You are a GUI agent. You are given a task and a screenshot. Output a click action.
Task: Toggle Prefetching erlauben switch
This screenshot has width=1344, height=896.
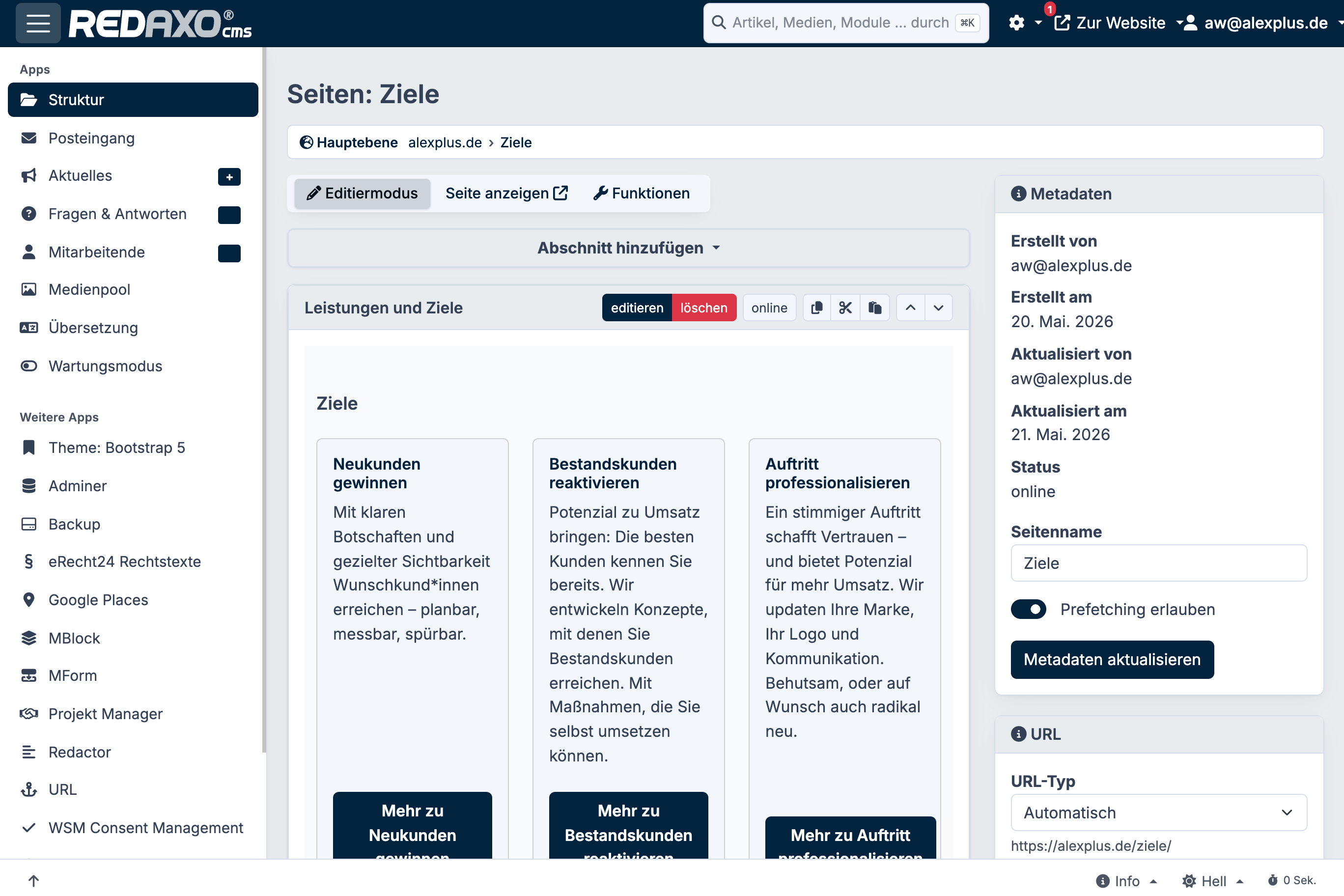click(1029, 609)
